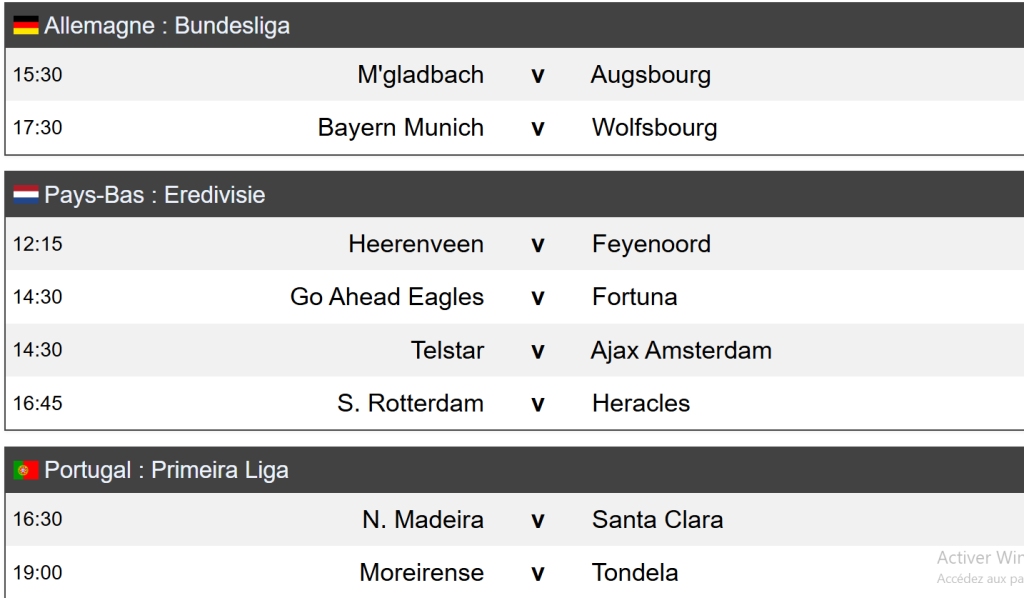Screen dimensions: 1024x598
Task: Click the Netherlands flag icon
Action: (26, 195)
